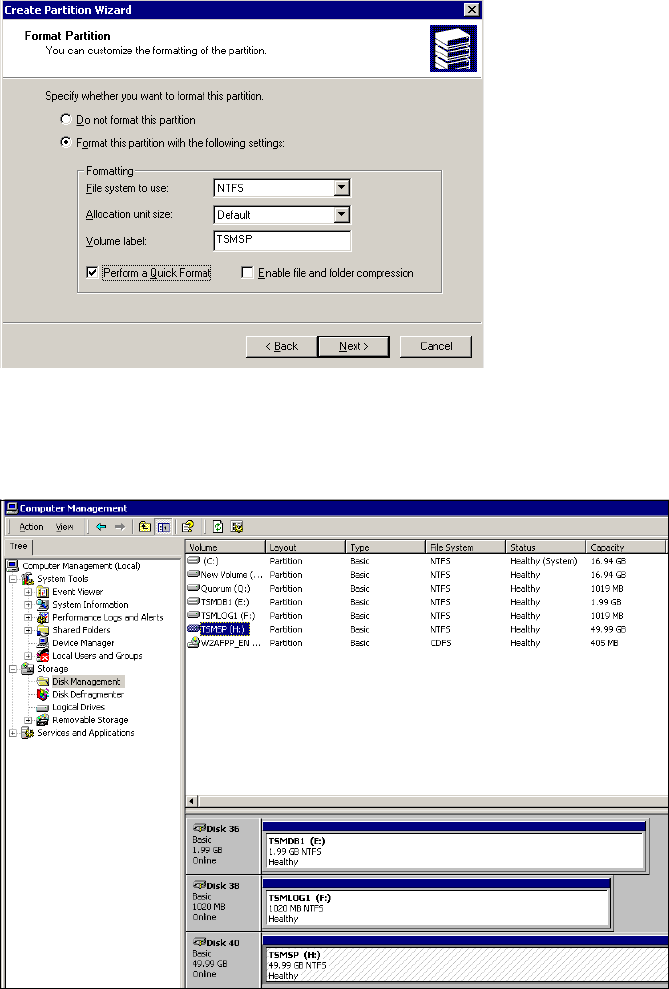Open the View menu

click(64, 527)
